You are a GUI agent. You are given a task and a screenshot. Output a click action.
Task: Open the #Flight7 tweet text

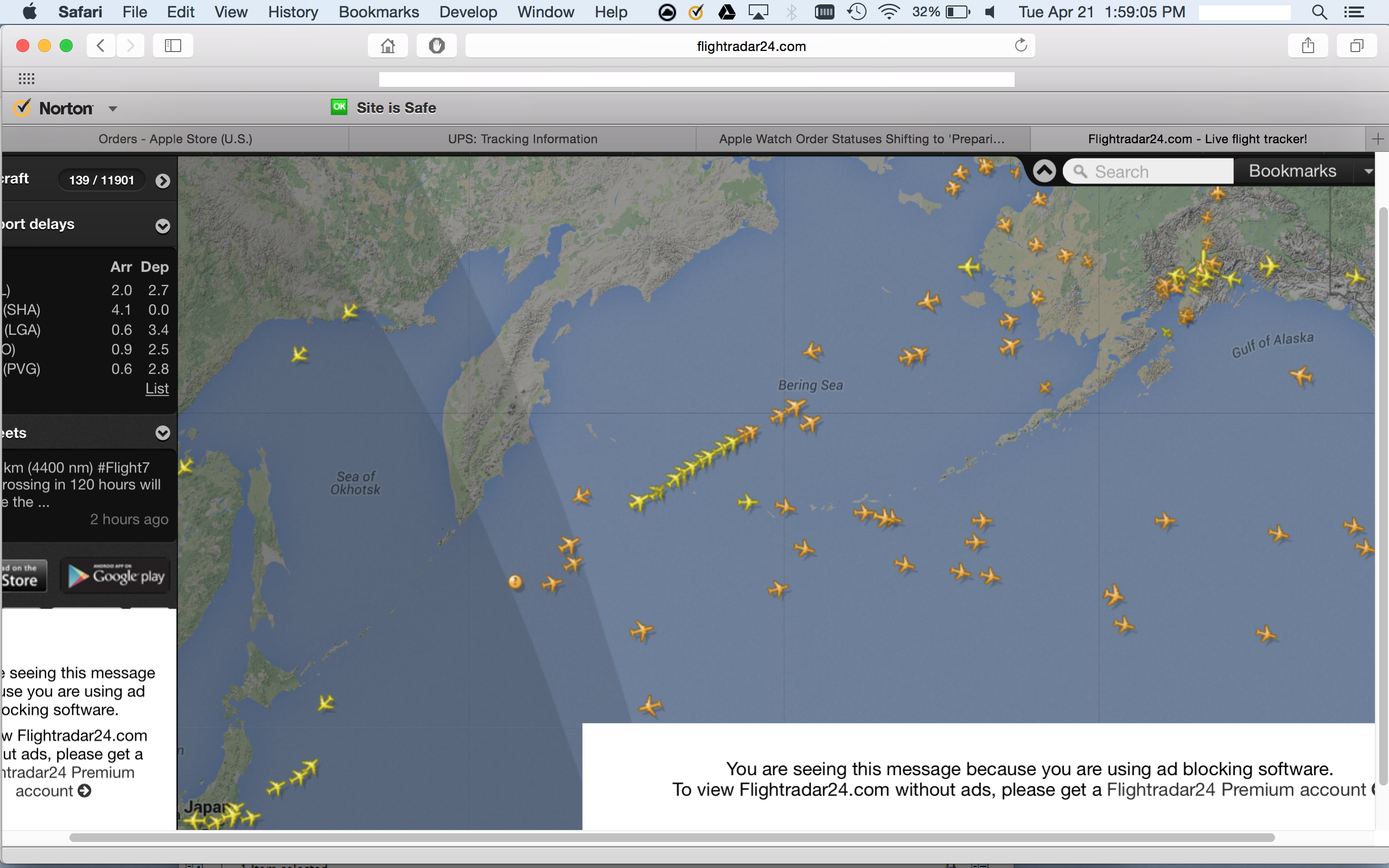[x=82, y=484]
